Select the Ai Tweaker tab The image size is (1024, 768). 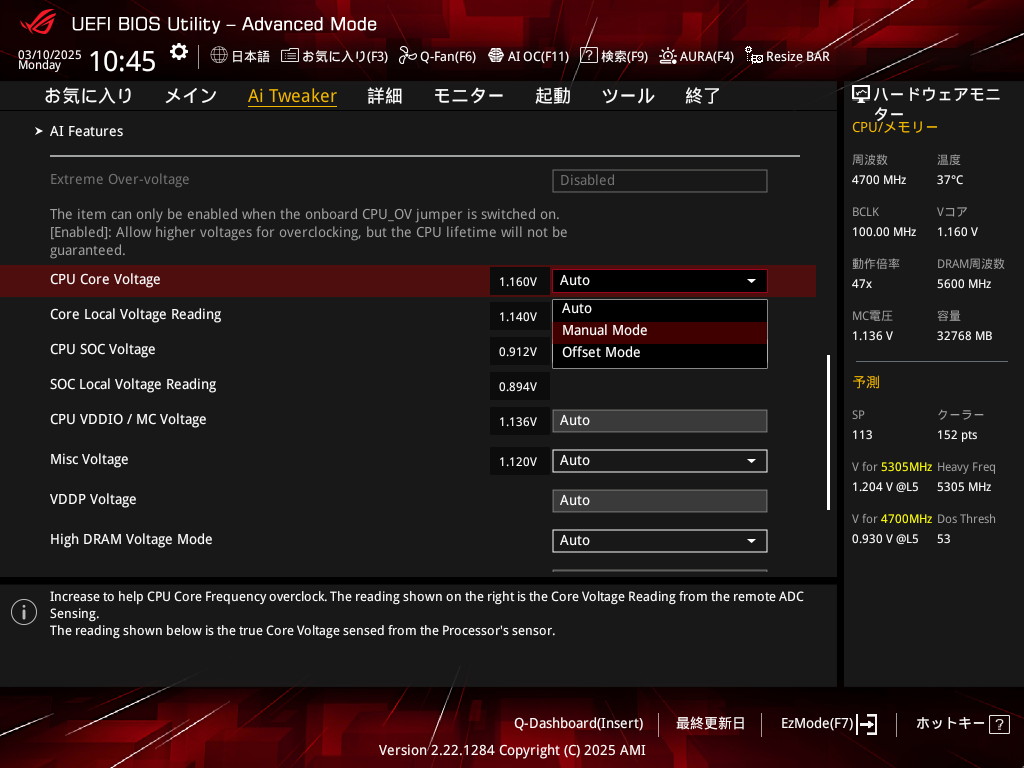tap(292, 96)
